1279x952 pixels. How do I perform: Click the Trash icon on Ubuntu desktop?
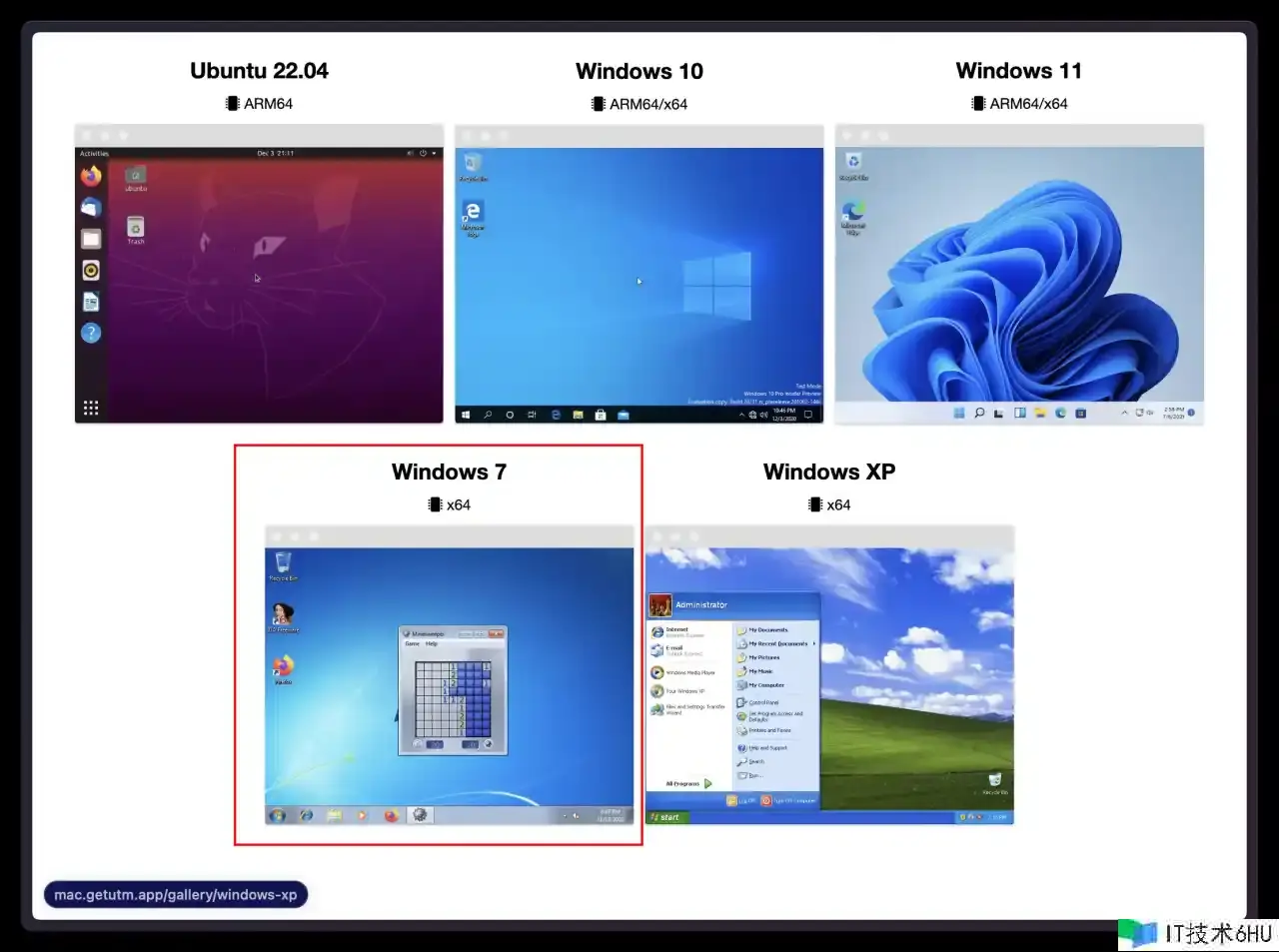click(x=136, y=230)
